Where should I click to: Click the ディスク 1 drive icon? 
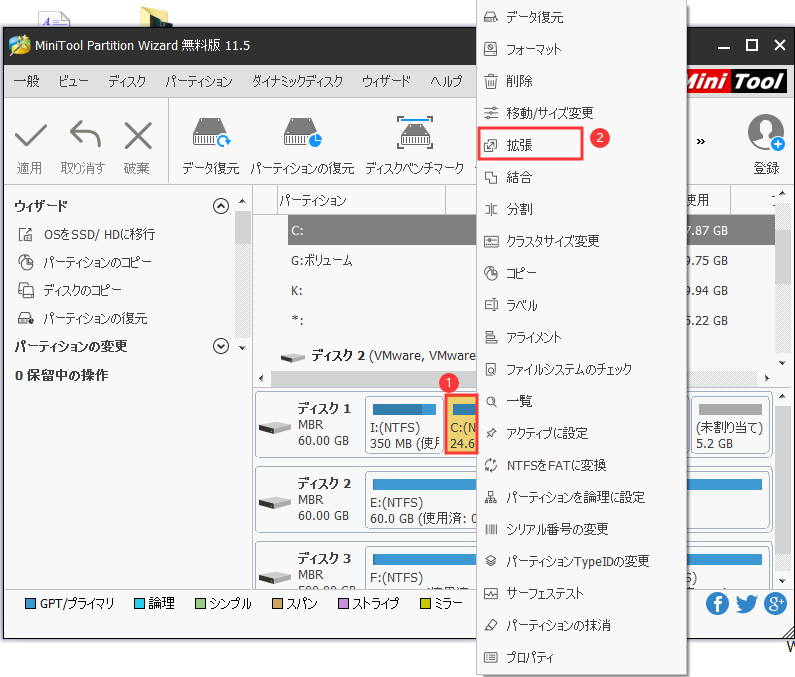[275, 428]
